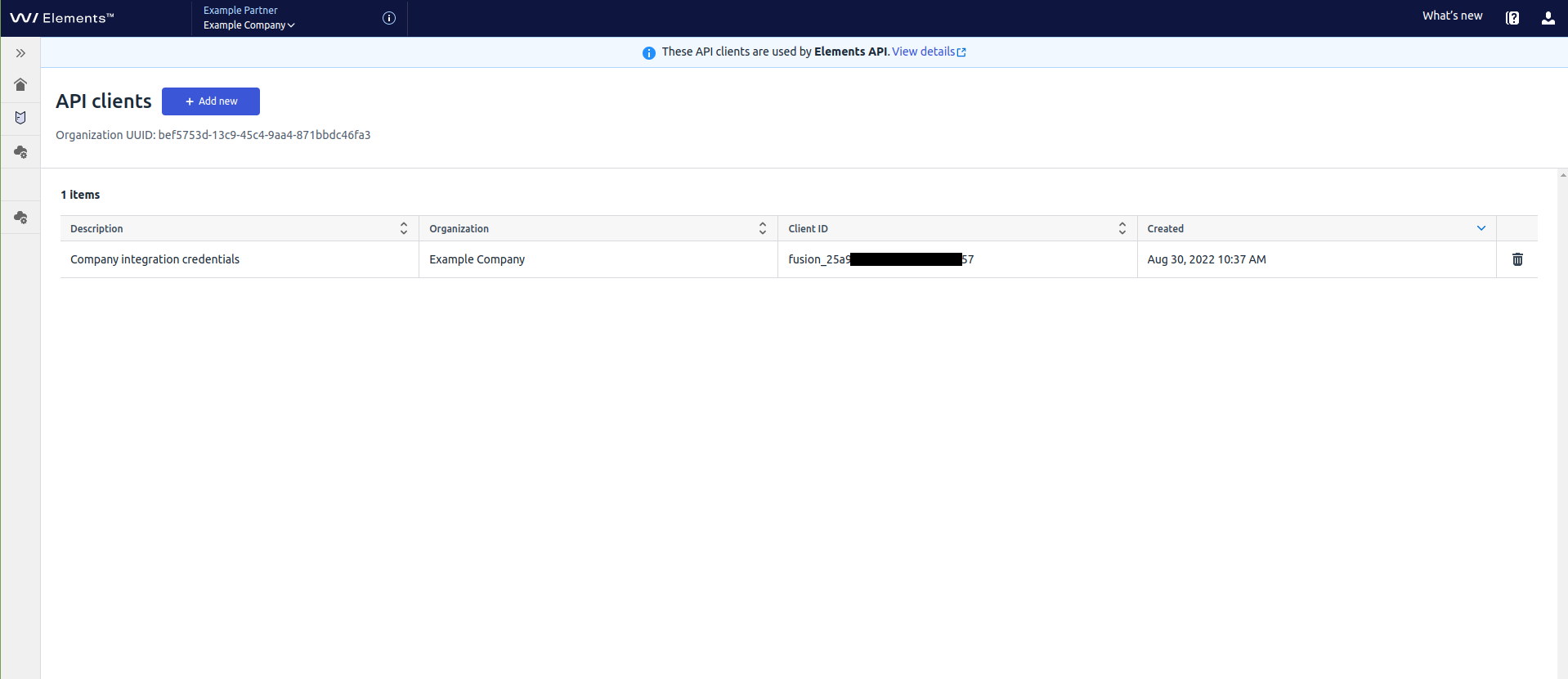The image size is (1568, 679).
Task: Click the shield icon in the sidebar
Action: click(x=20, y=118)
